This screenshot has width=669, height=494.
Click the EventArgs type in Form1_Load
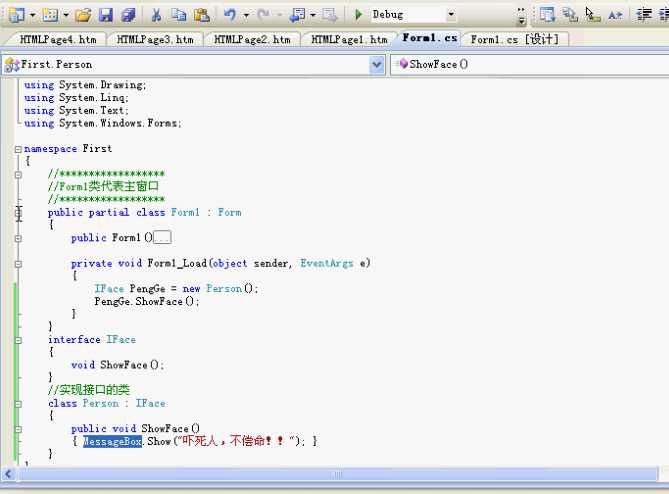click(327, 264)
